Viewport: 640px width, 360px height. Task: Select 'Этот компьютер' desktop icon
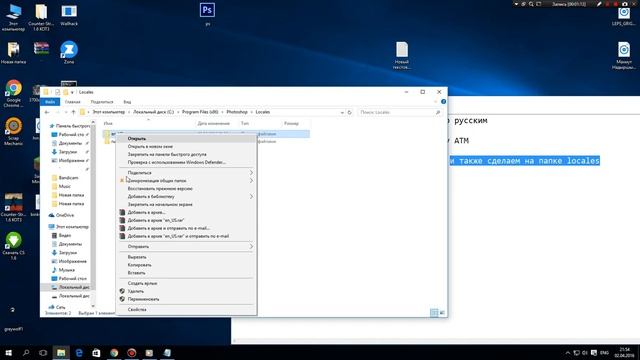click(x=13, y=17)
